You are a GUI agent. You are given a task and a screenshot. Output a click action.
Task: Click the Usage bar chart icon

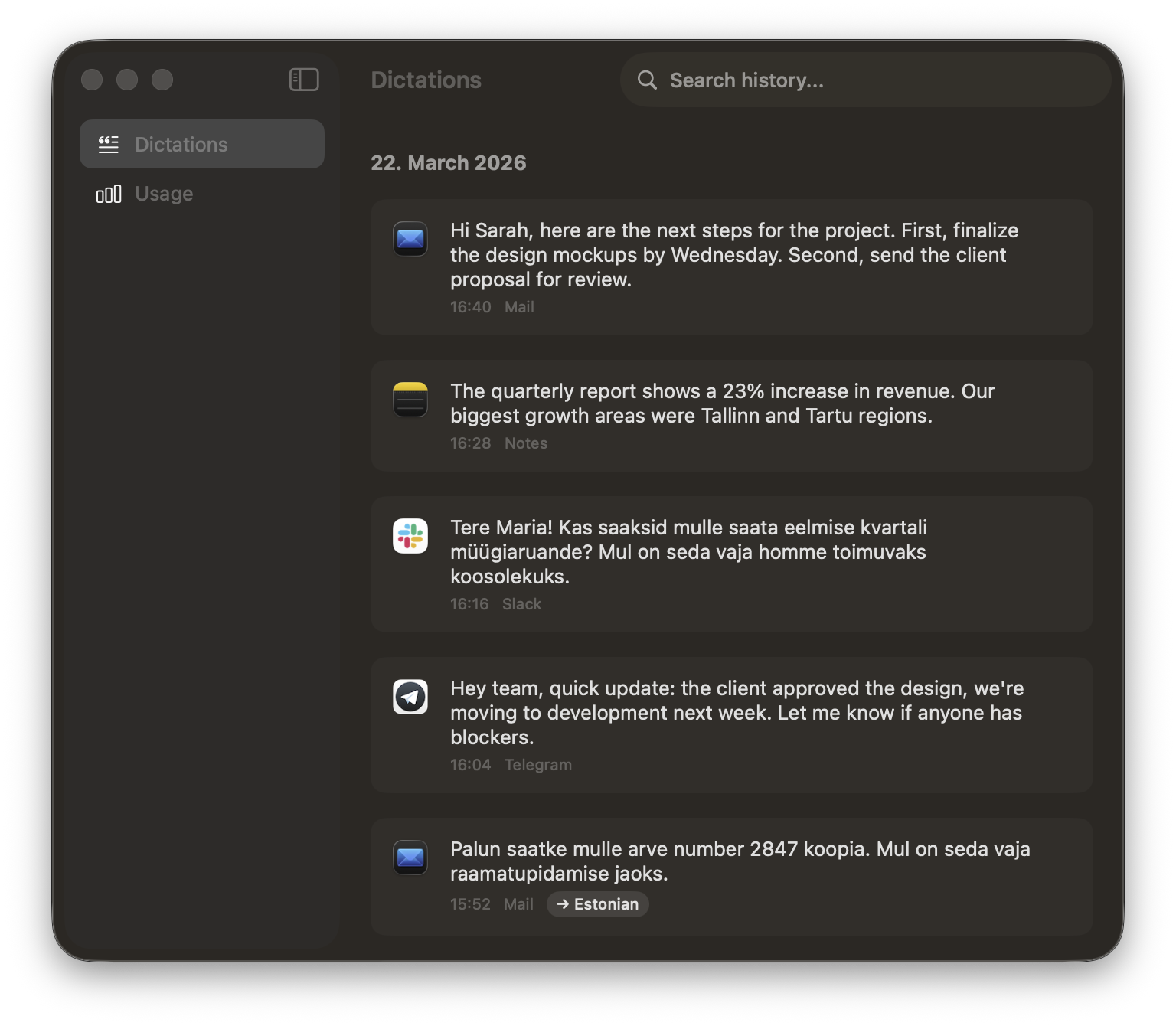pos(109,194)
